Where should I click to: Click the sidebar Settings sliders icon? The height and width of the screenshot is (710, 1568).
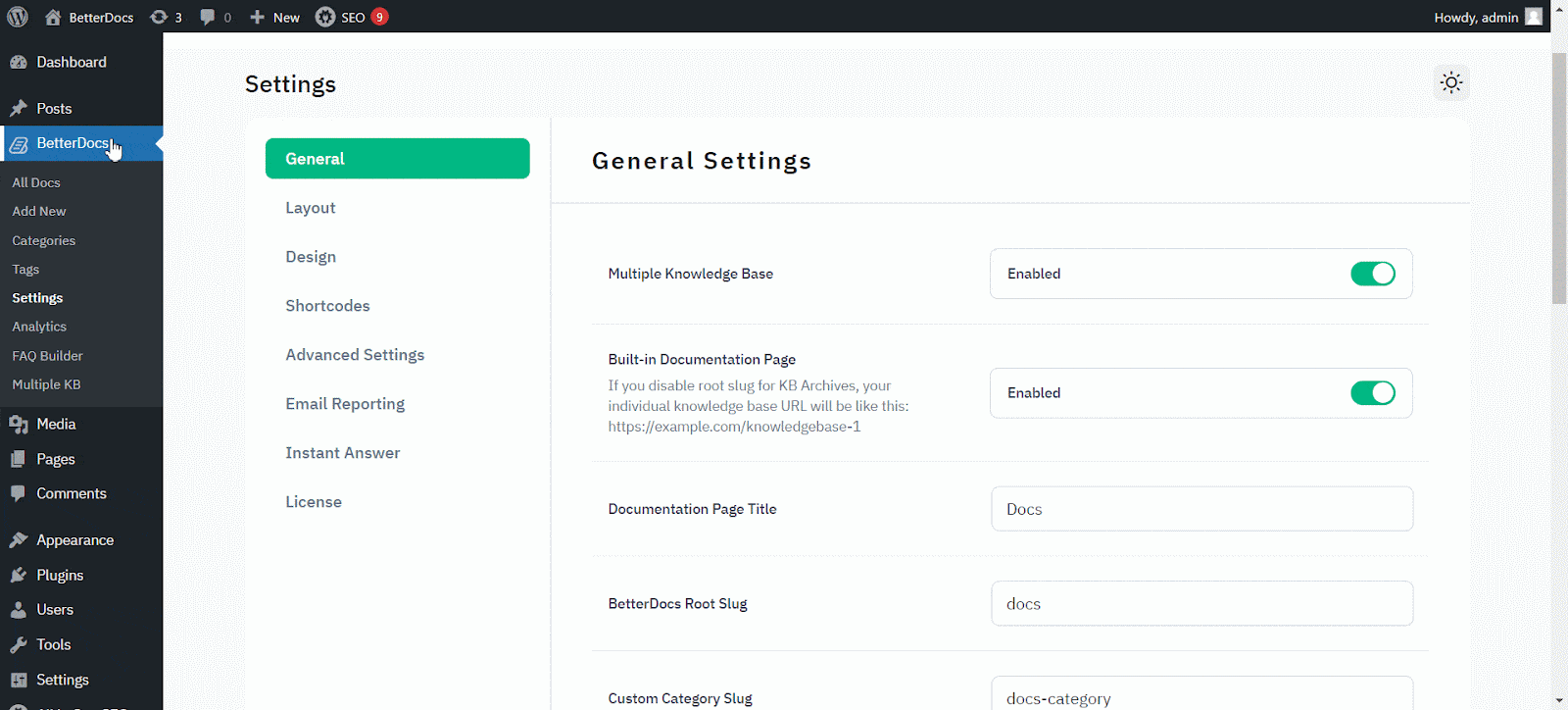[x=19, y=680]
